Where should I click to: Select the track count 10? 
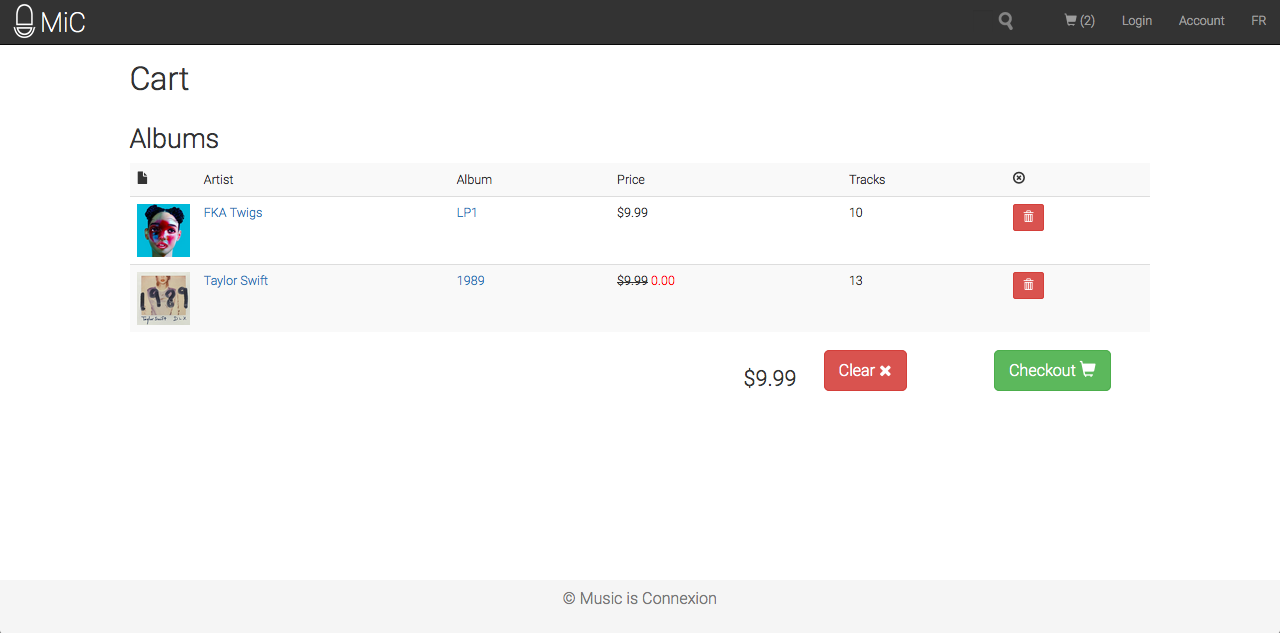(x=856, y=212)
